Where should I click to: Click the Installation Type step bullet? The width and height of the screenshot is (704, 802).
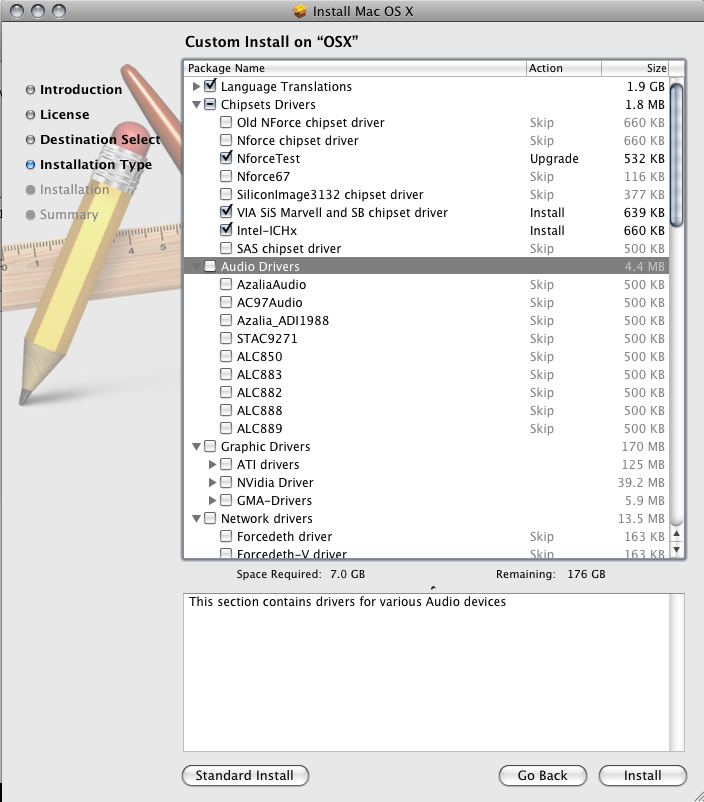[x=30, y=165]
